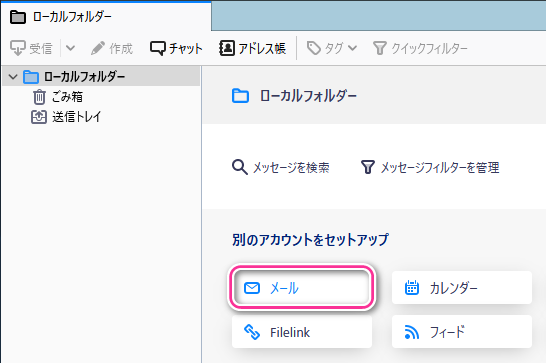Click メッセージを検索 magnifier link
Screen dimensions: 546x363
pyautogui.click(x=281, y=168)
